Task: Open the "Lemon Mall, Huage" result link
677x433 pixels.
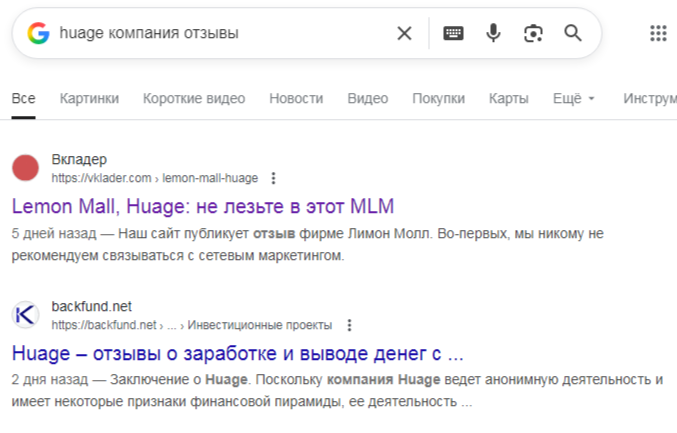Action: point(203,206)
